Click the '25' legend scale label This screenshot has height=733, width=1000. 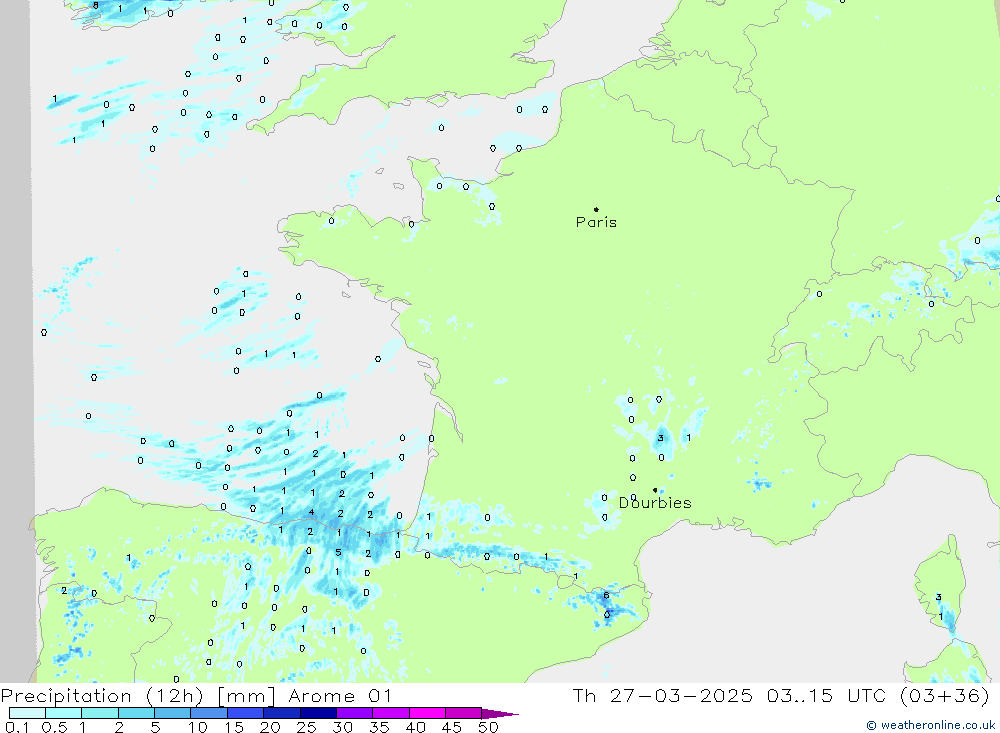click(306, 727)
